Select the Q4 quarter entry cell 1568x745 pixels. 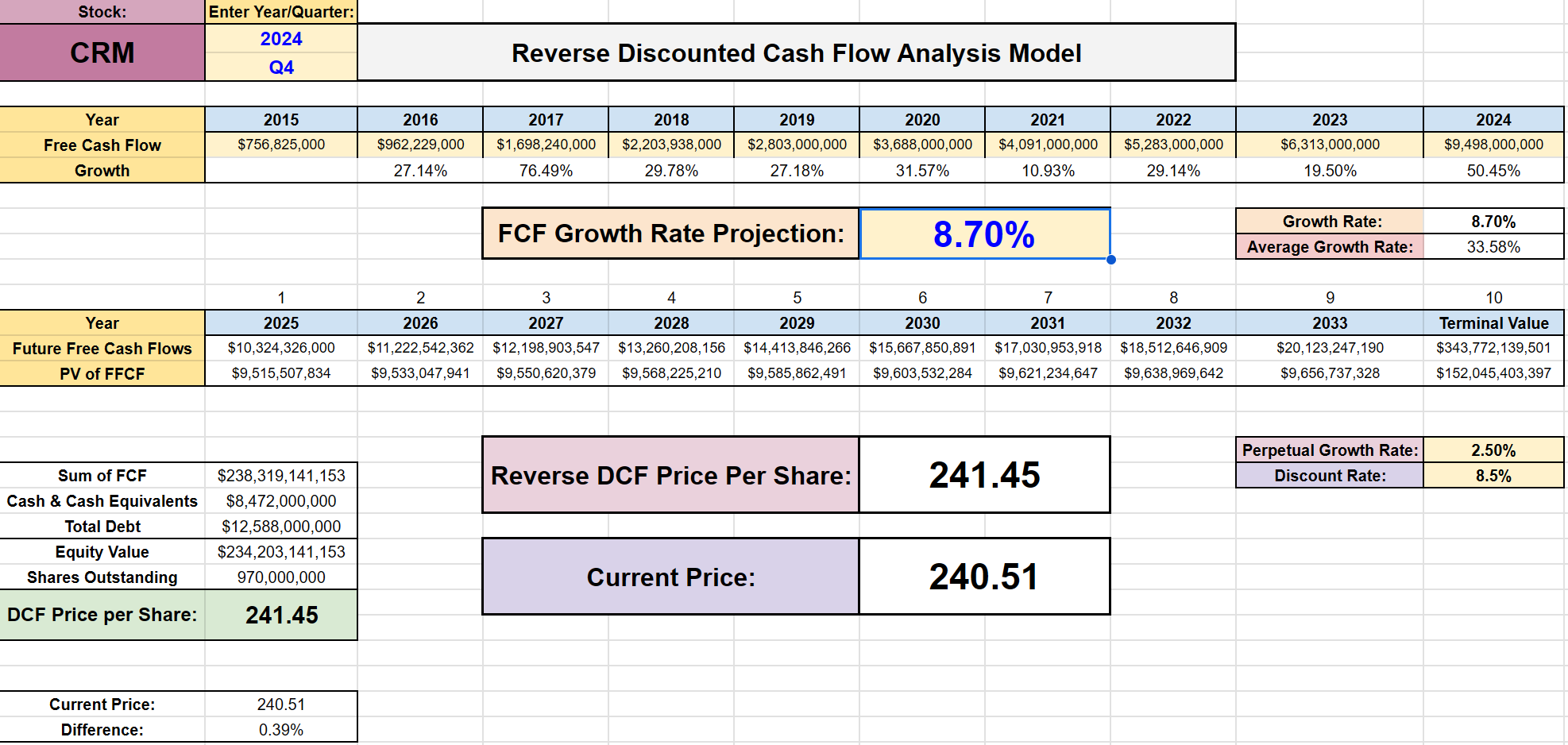281,68
